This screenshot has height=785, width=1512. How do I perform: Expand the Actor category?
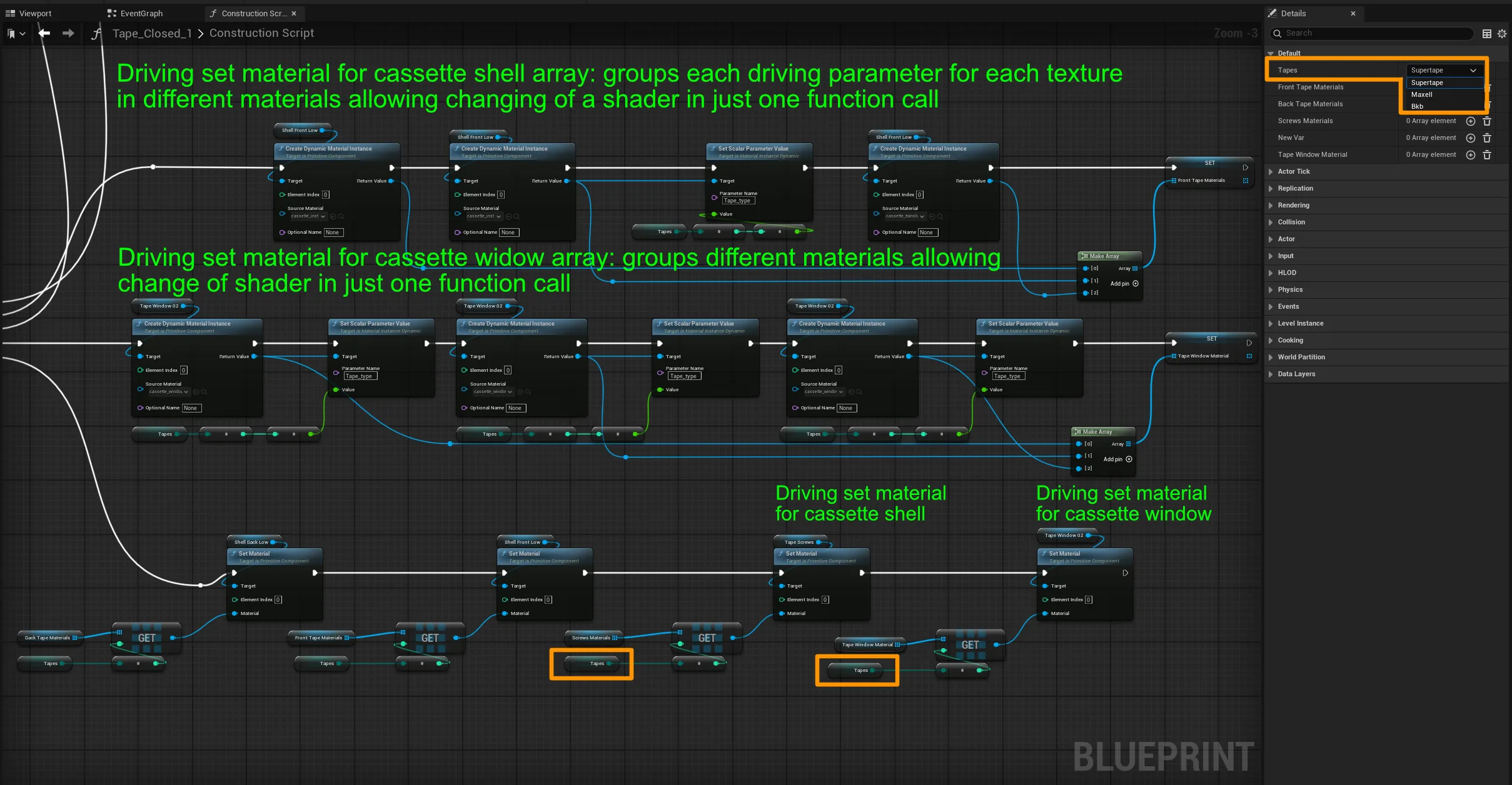tap(1271, 239)
